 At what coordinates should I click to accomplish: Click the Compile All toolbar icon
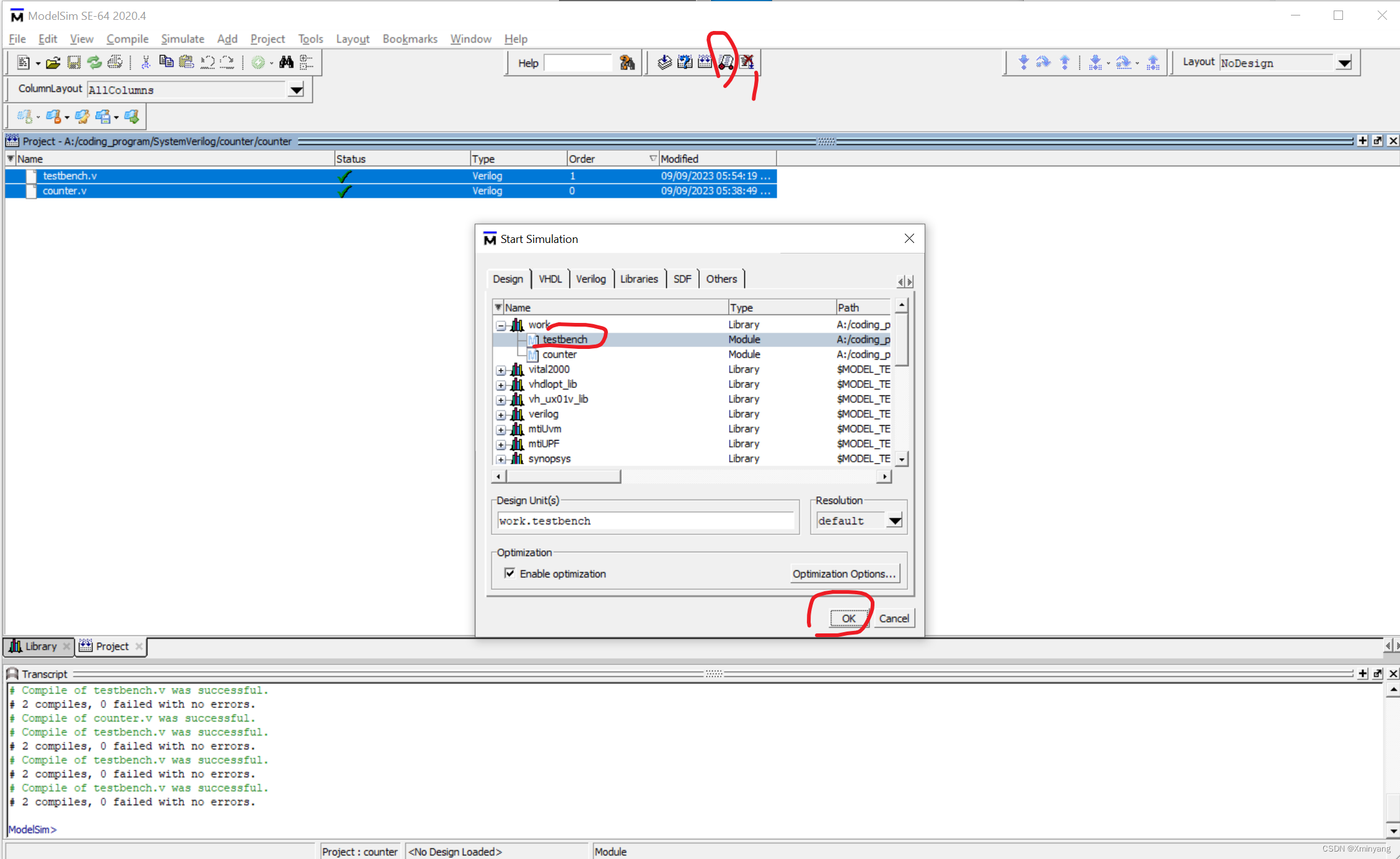point(705,62)
